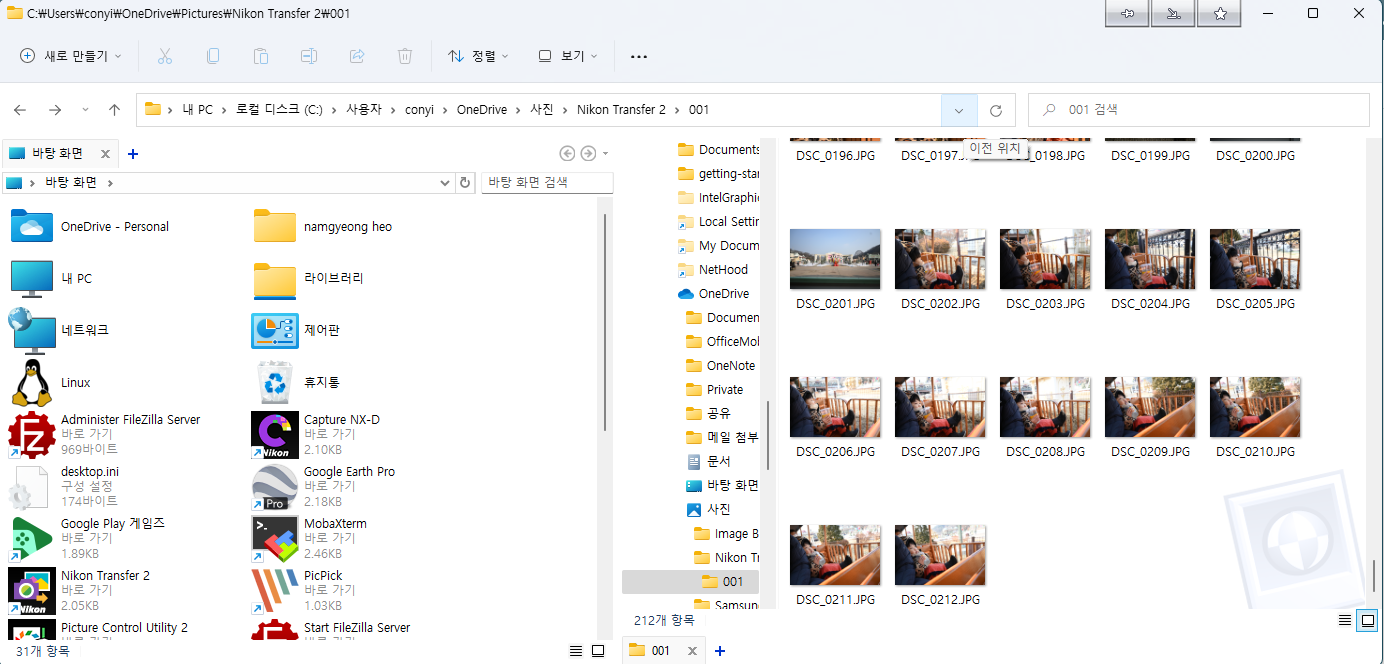Click the Cut scissors icon in toolbar
Screen dimensions: 1384x664
(x=165, y=56)
